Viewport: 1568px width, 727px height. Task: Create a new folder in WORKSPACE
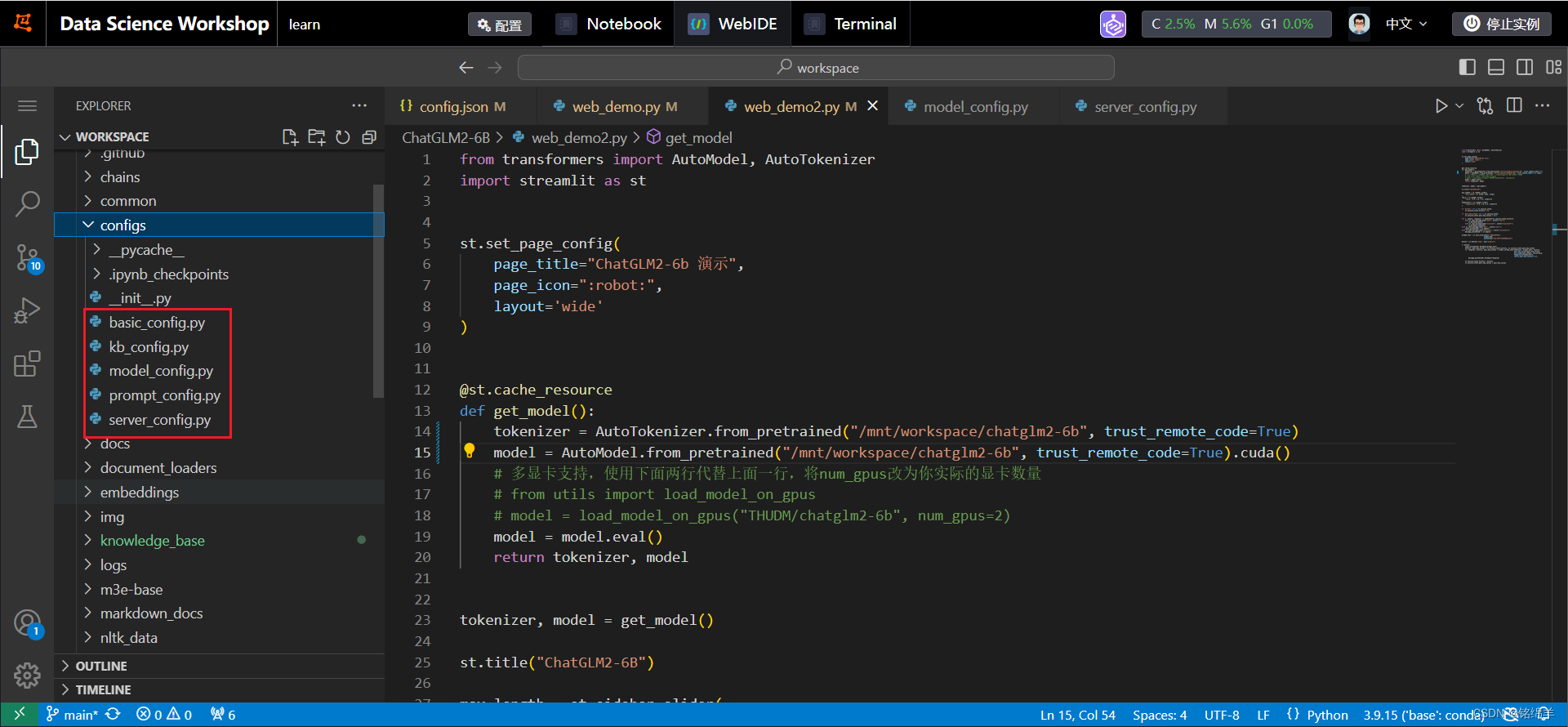(317, 137)
